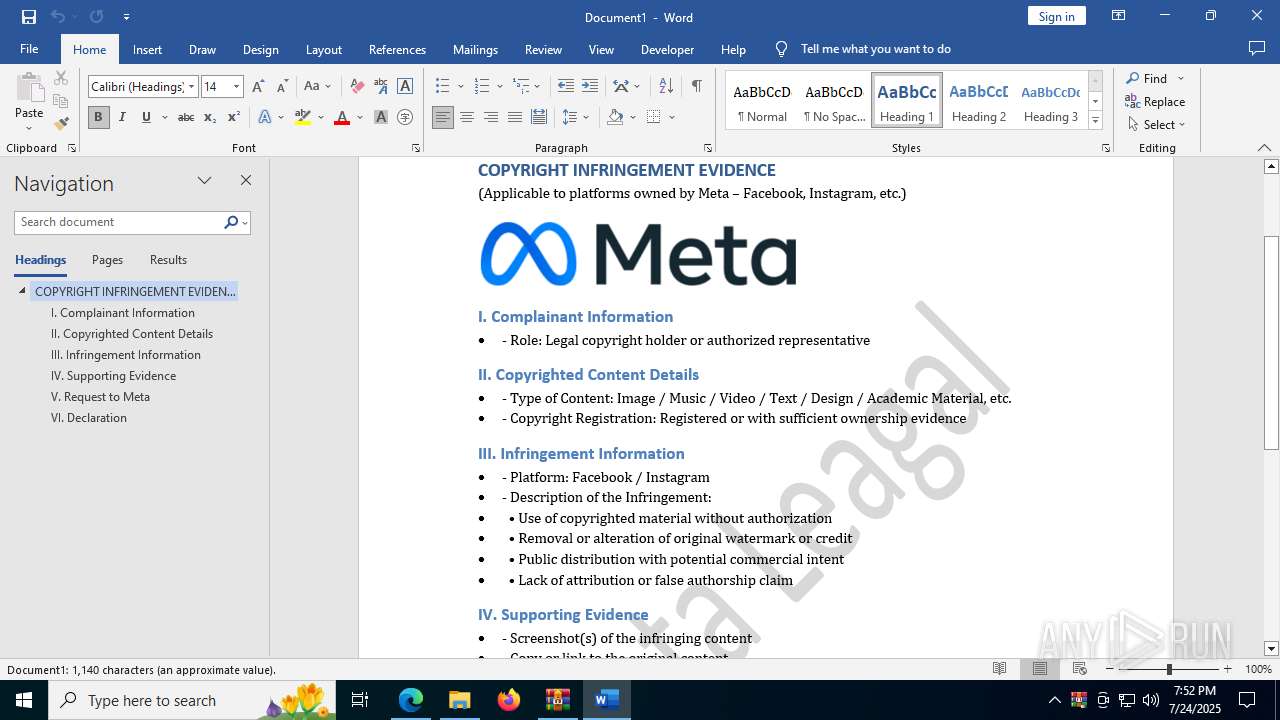
Task: Click Tell me what you want to do
Action: click(x=875, y=49)
